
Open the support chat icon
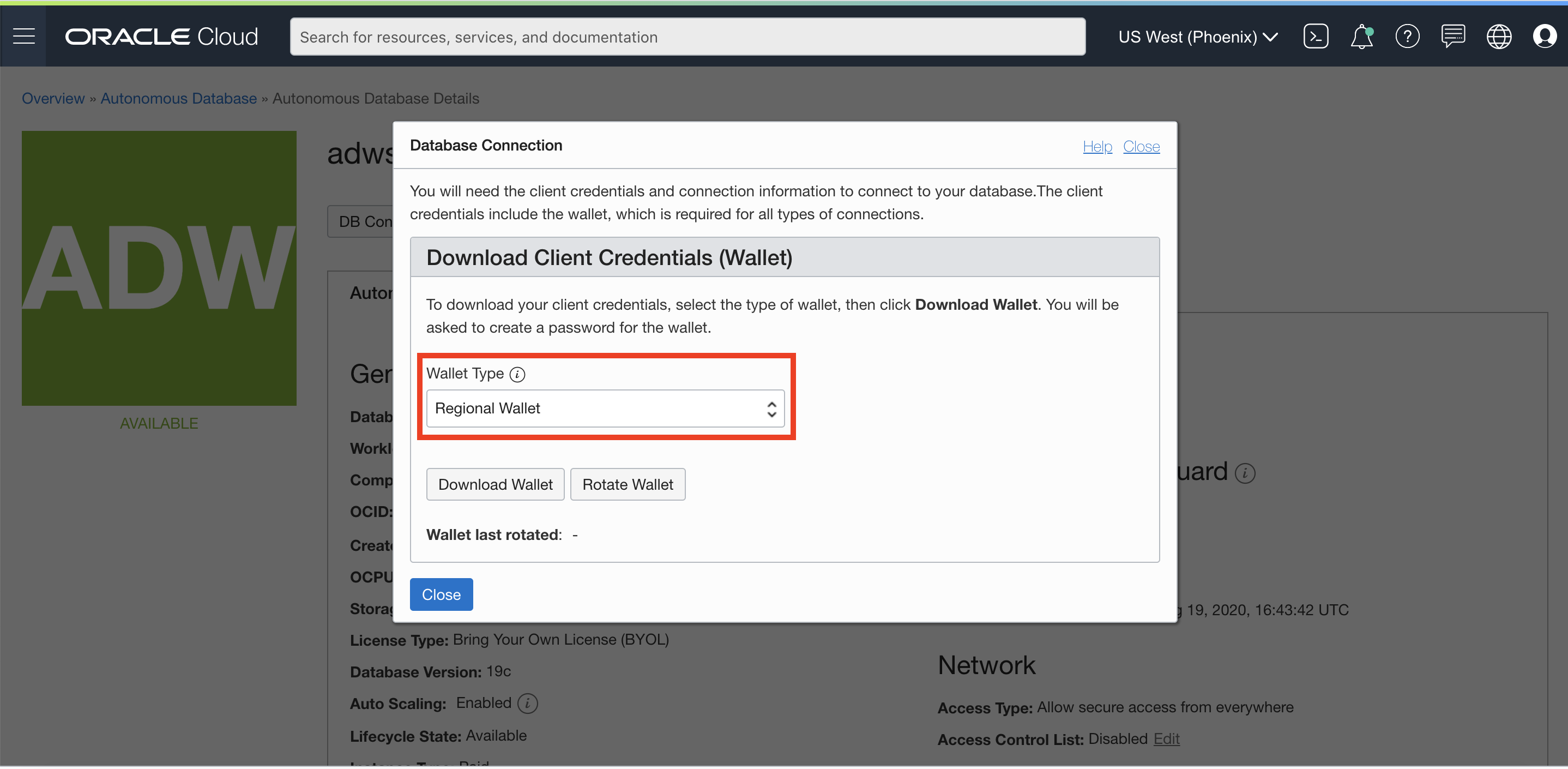coord(1452,37)
